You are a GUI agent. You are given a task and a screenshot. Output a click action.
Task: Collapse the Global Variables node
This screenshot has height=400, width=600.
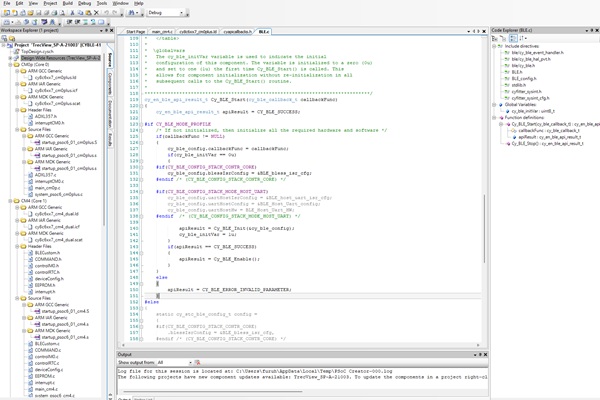point(494,104)
